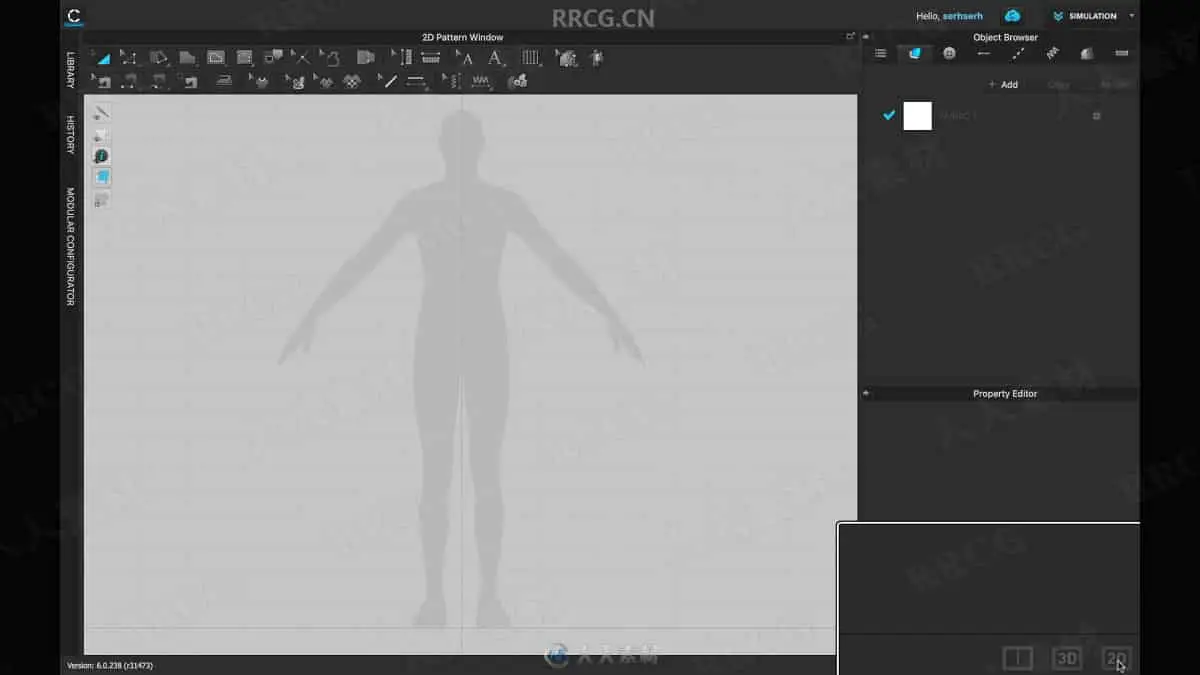Image resolution: width=1200 pixels, height=675 pixels.
Task: Open the MODULAR CONFIGURATOR side tab
Action: point(71,247)
